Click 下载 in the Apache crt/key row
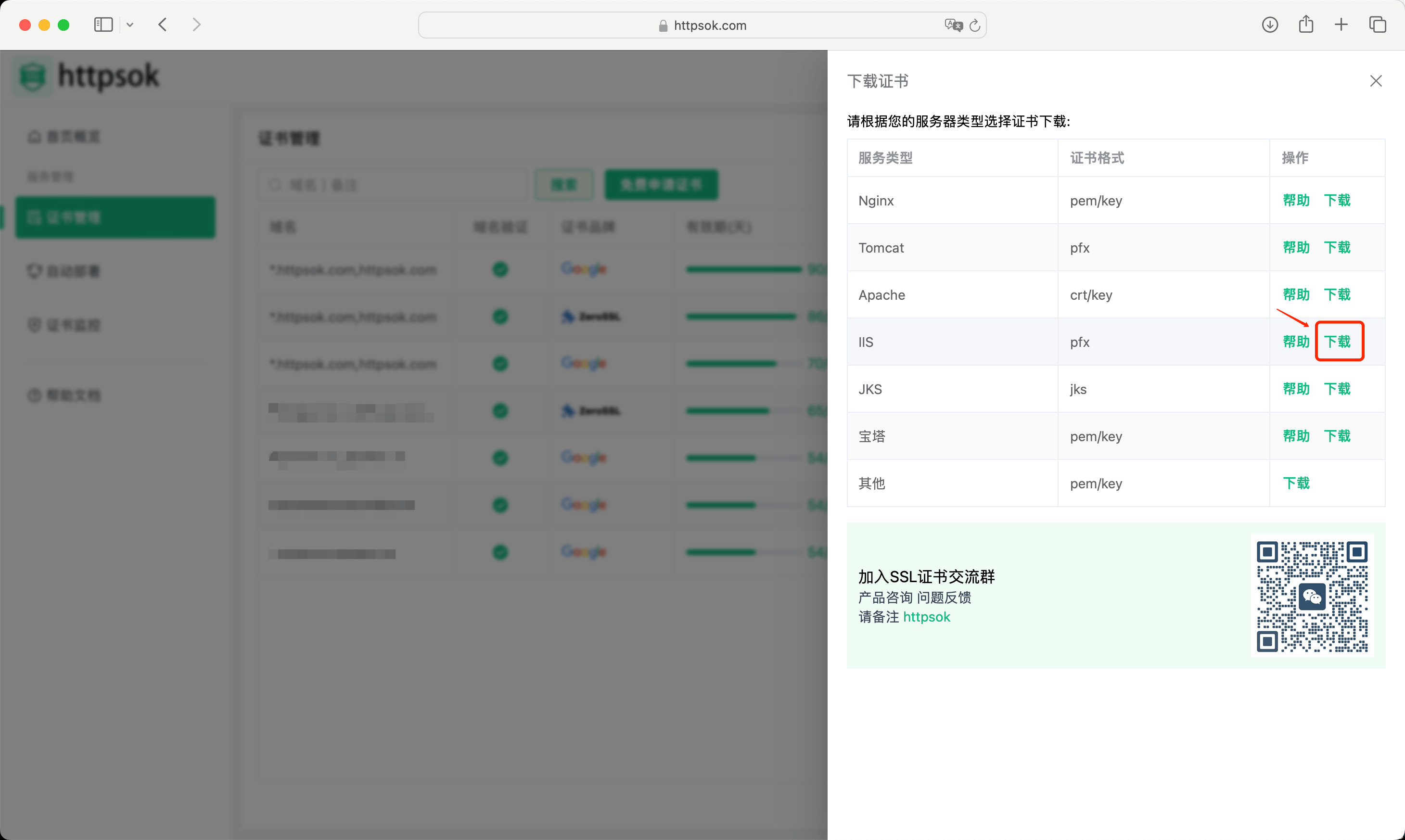 pos(1337,294)
